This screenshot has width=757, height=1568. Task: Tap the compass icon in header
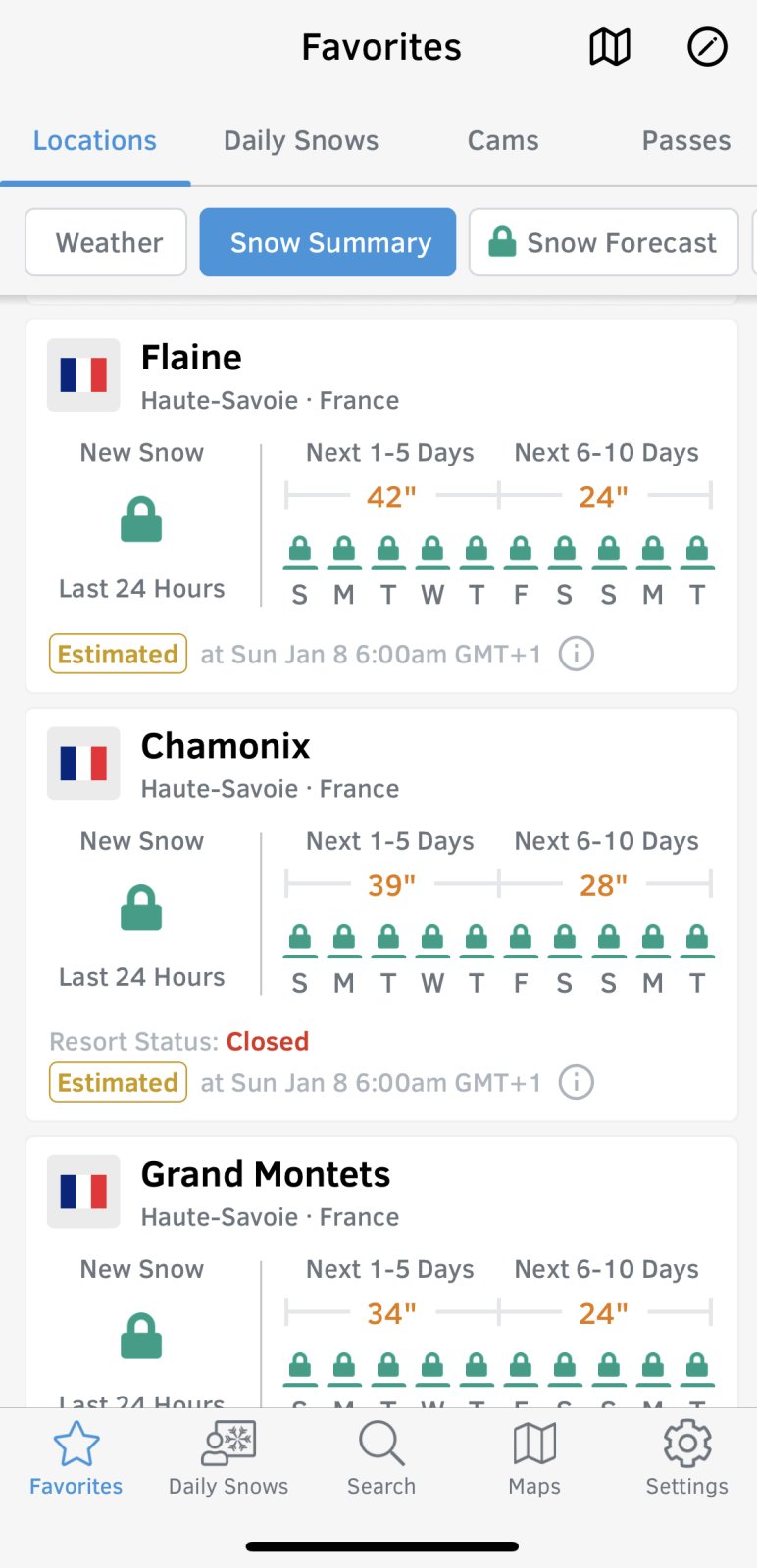click(707, 47)
